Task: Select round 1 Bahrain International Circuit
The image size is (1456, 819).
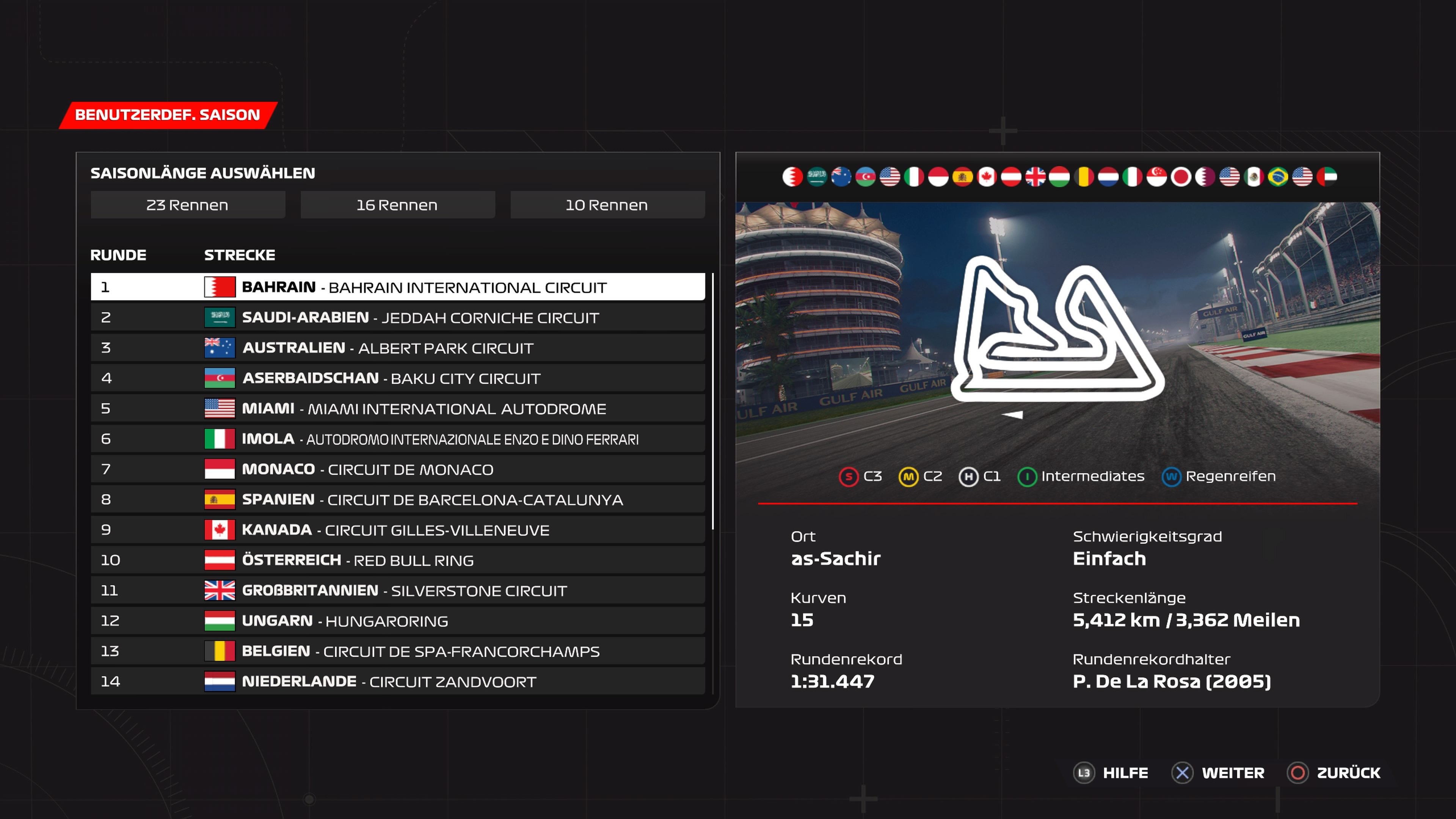Action: coord(398,287)
